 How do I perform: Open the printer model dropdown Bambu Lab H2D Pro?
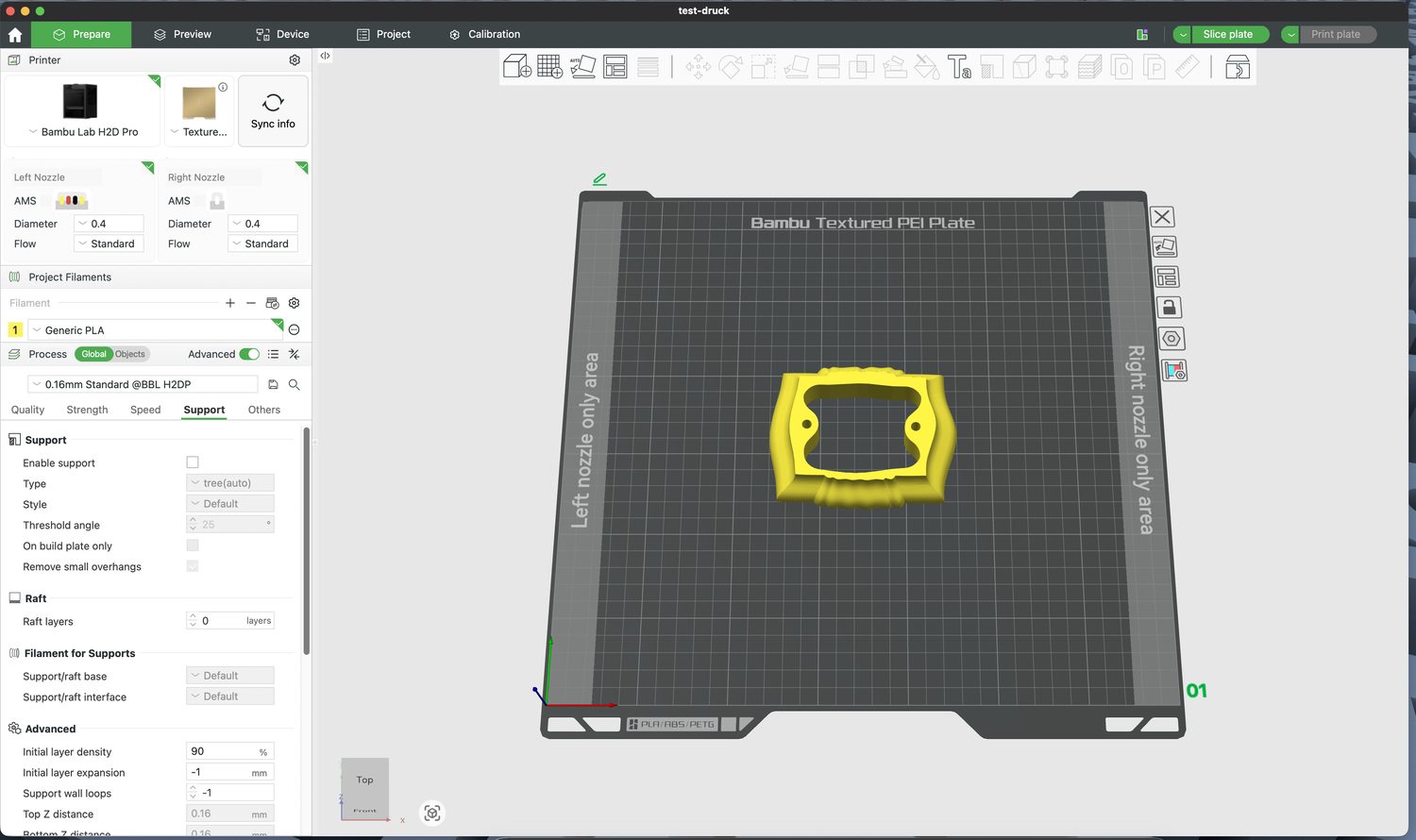(x=83, y=132)
